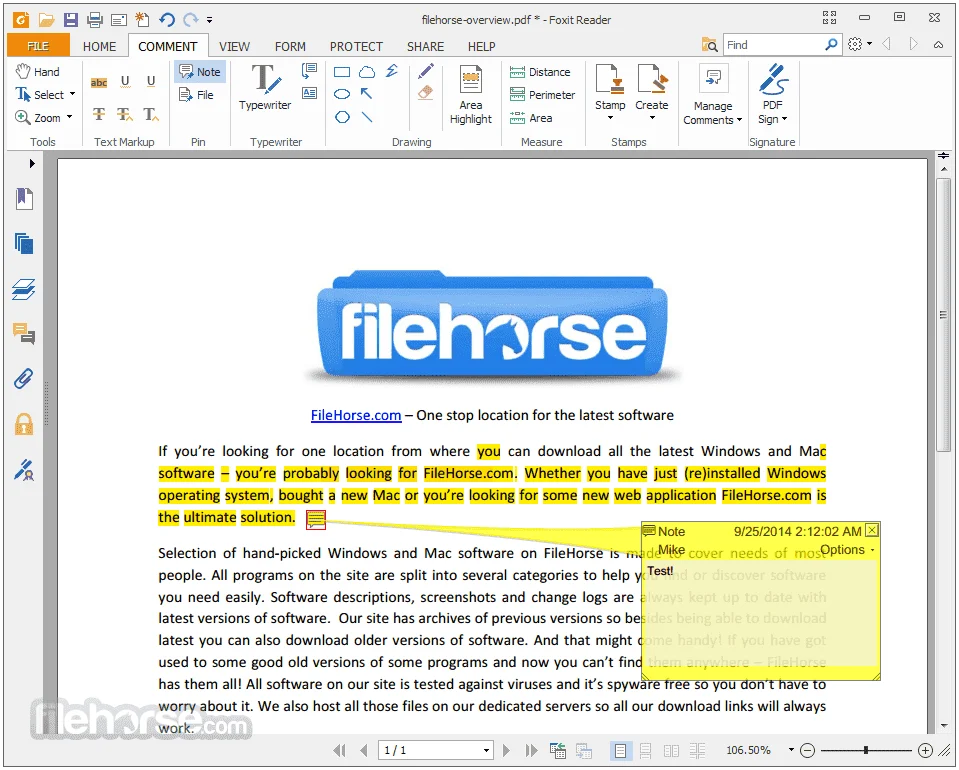
Task: Open the PDF Sign dropdown
Action: (x=785, y=119)
